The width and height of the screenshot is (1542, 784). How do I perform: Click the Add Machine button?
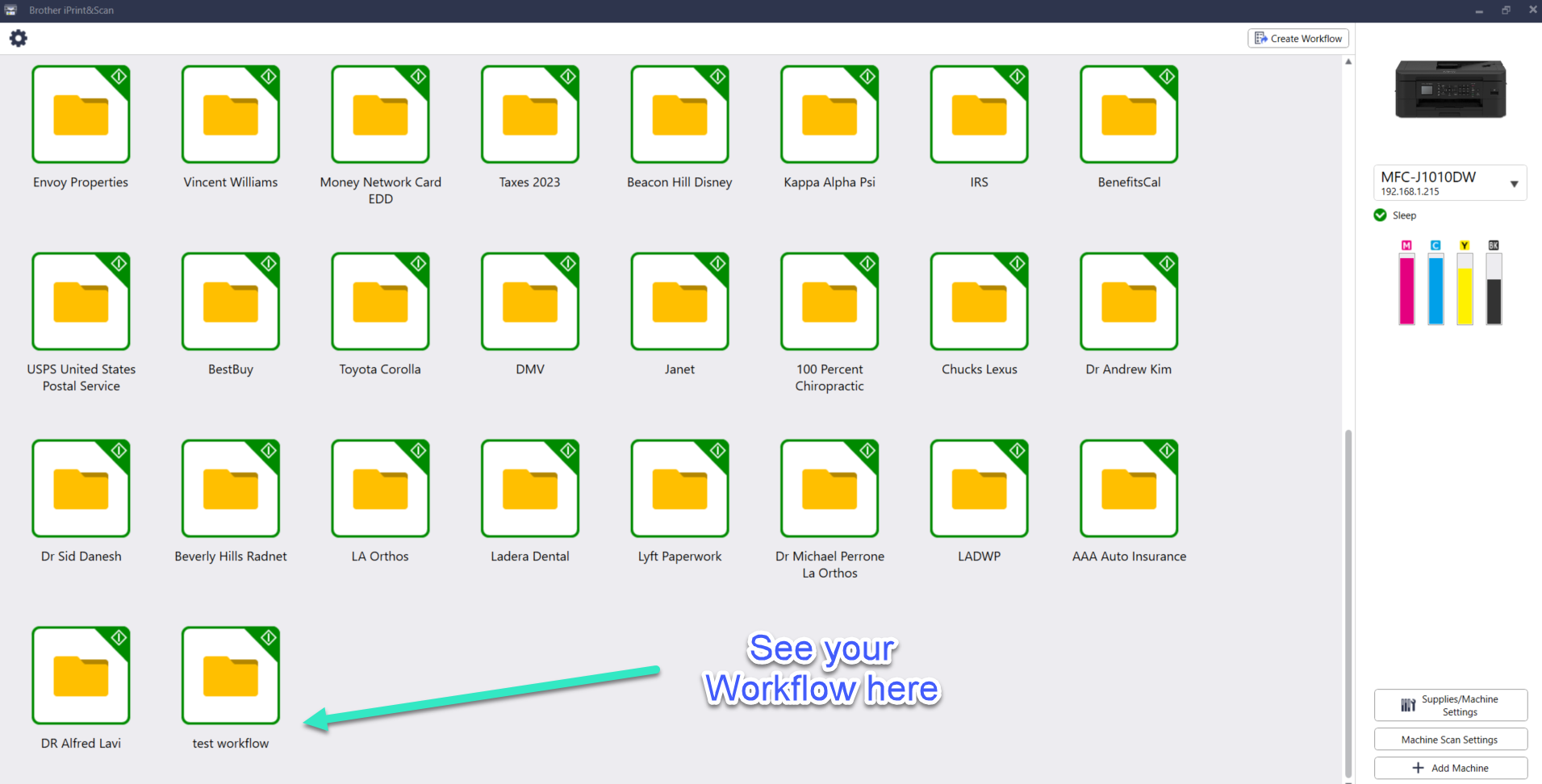point(1450,768)
